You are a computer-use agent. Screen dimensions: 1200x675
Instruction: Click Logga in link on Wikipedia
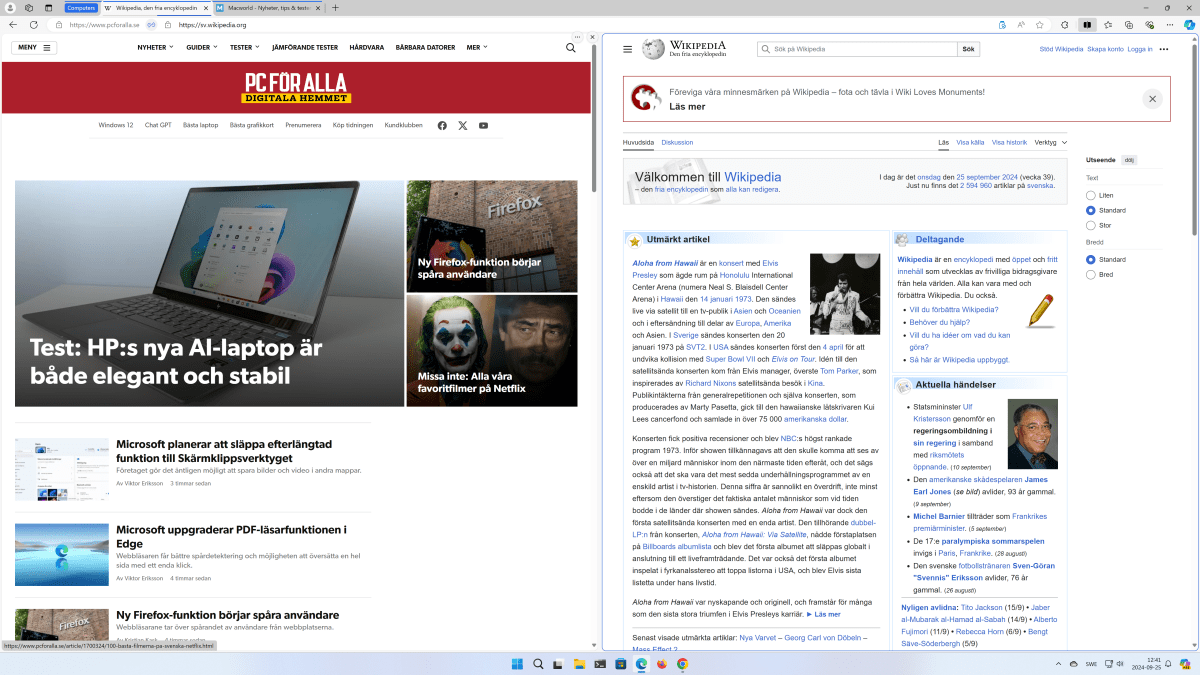(1140, 49)
